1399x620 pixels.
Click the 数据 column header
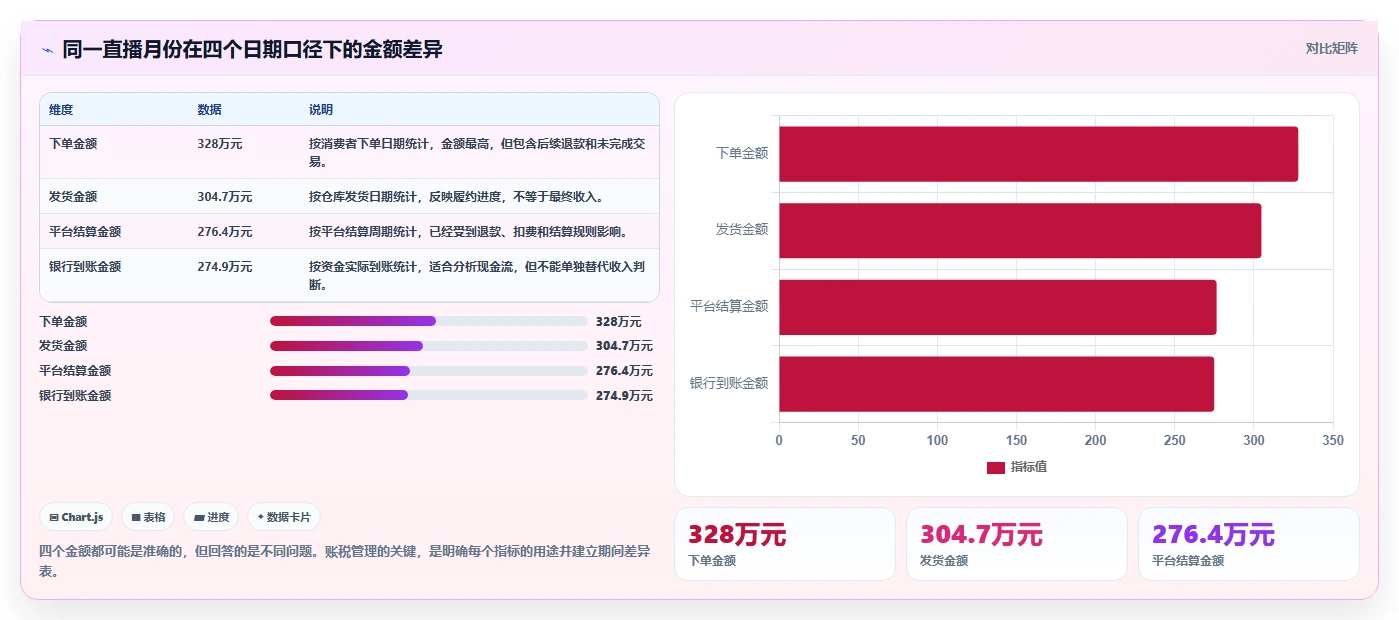[x=210, y=110]
